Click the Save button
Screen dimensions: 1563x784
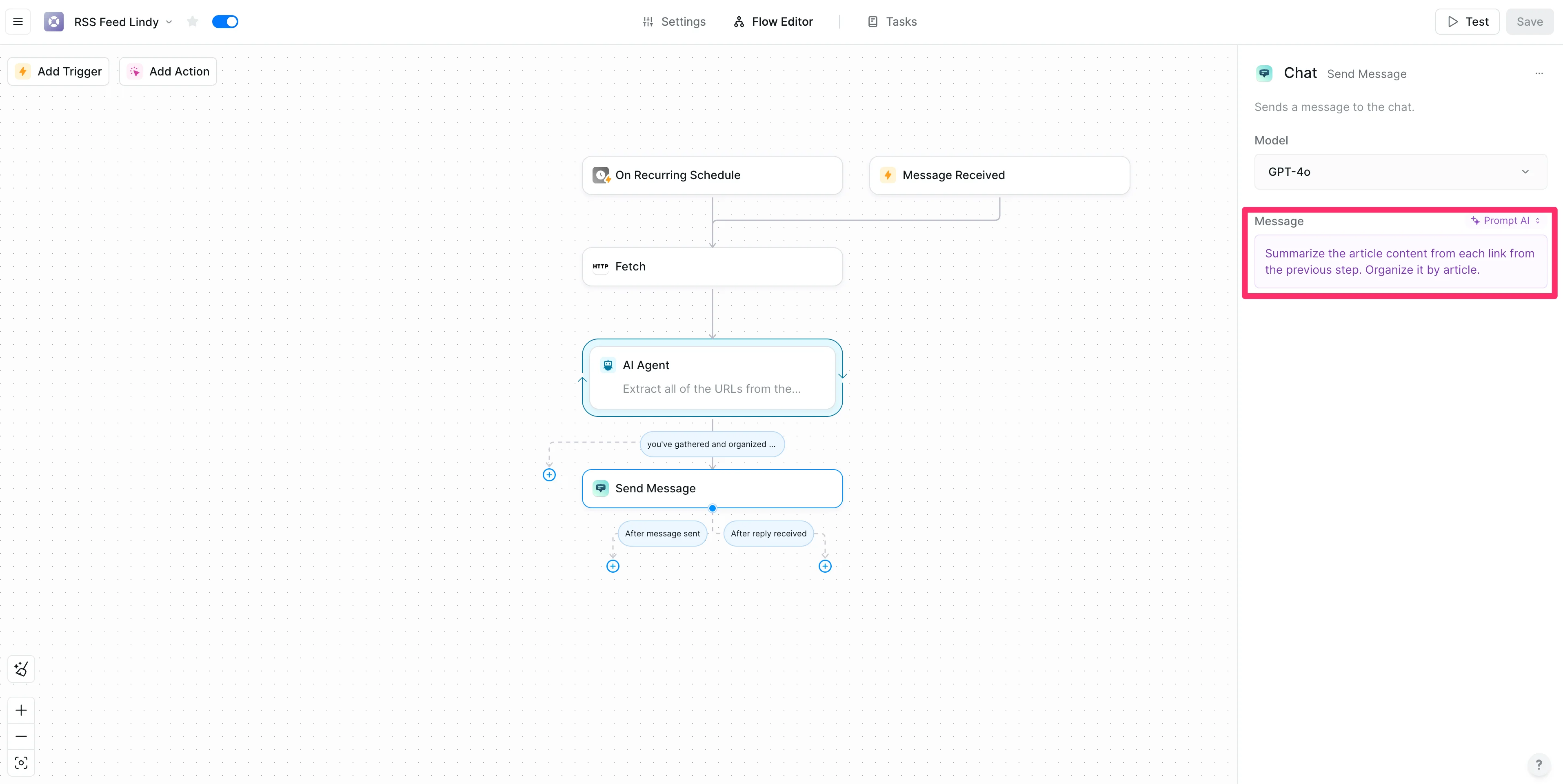1529,22
